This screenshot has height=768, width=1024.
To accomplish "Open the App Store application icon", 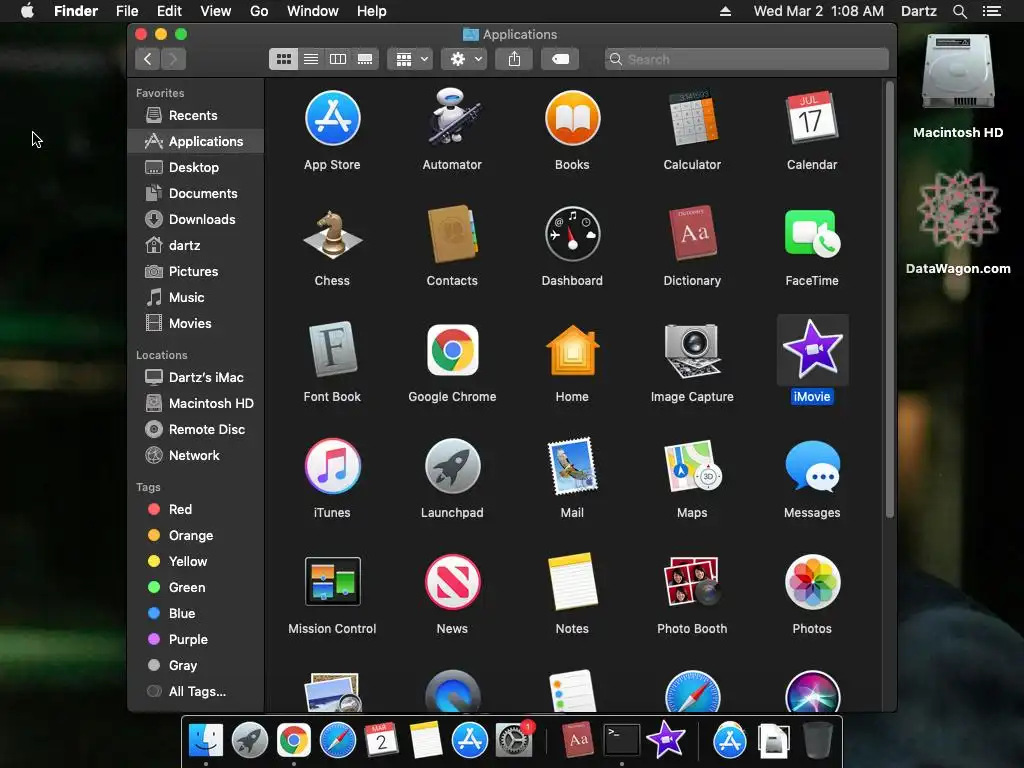I will (x=332, y=118).
